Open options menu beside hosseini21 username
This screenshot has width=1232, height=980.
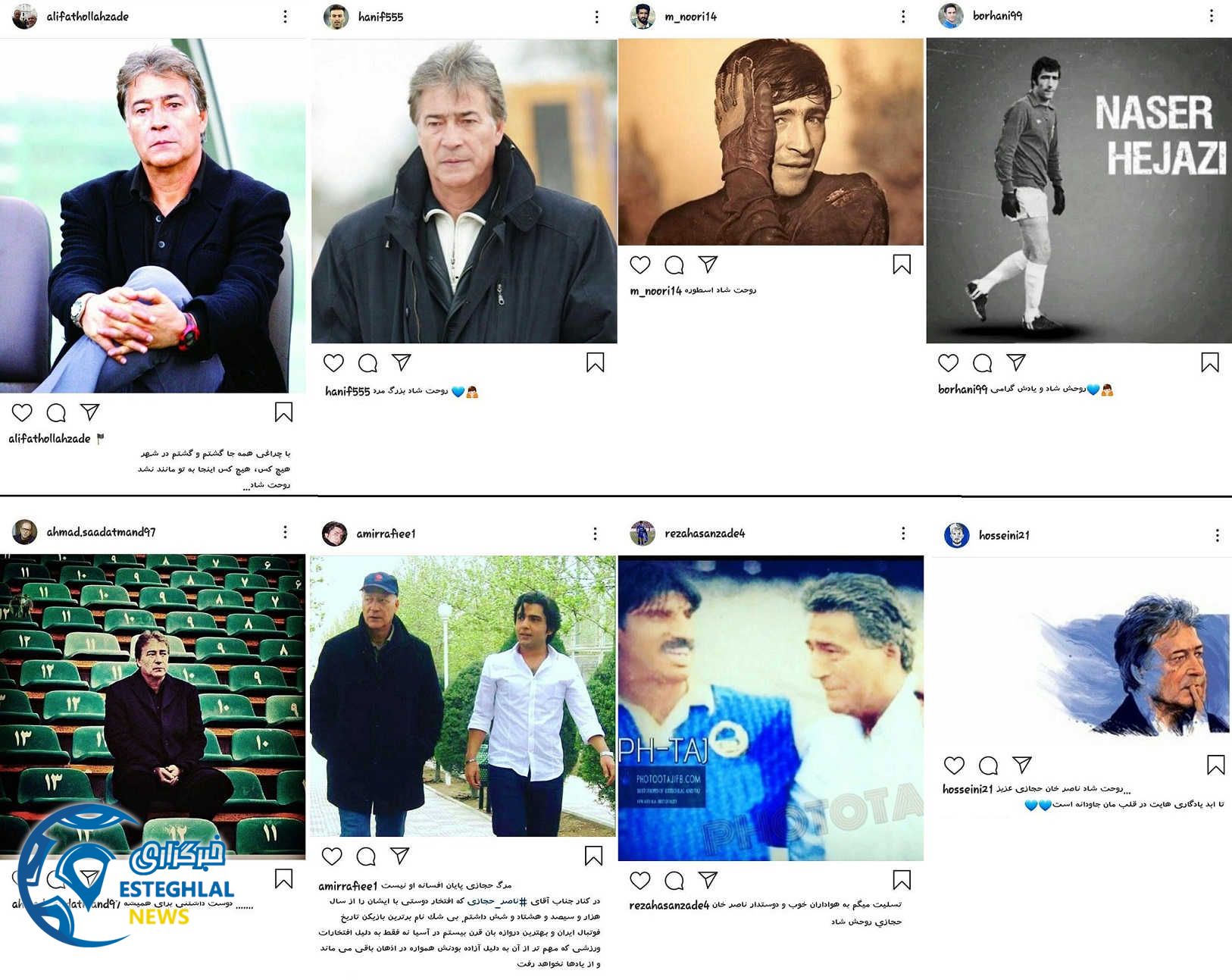point(1217,535)
